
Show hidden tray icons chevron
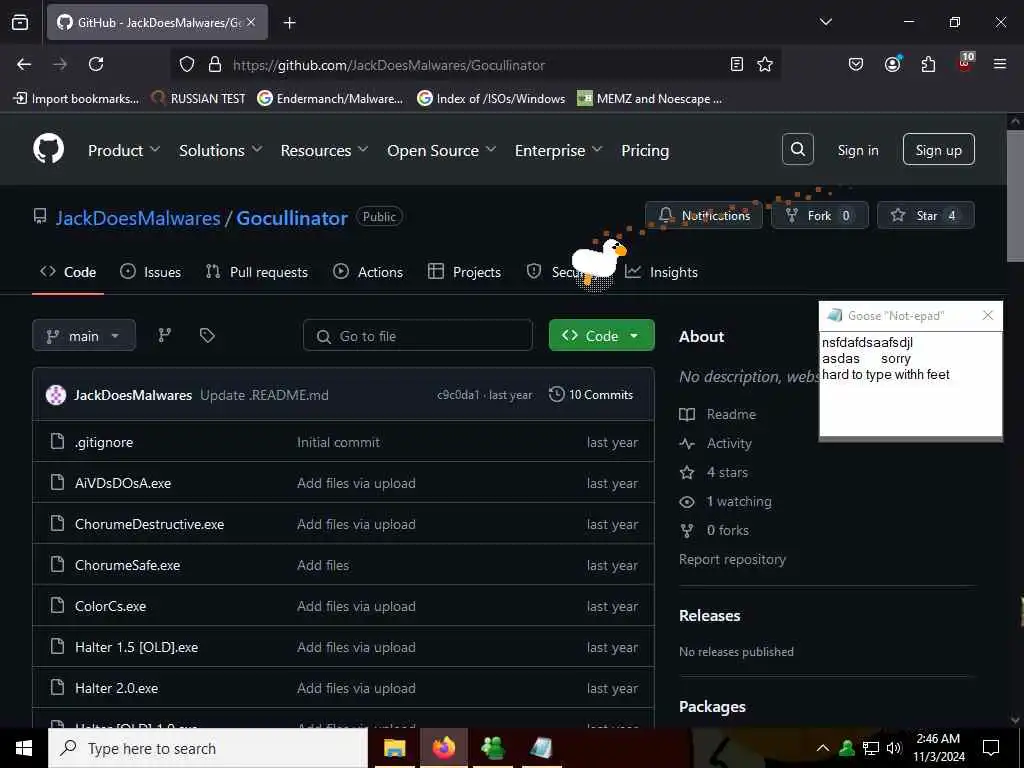[823, 748]
